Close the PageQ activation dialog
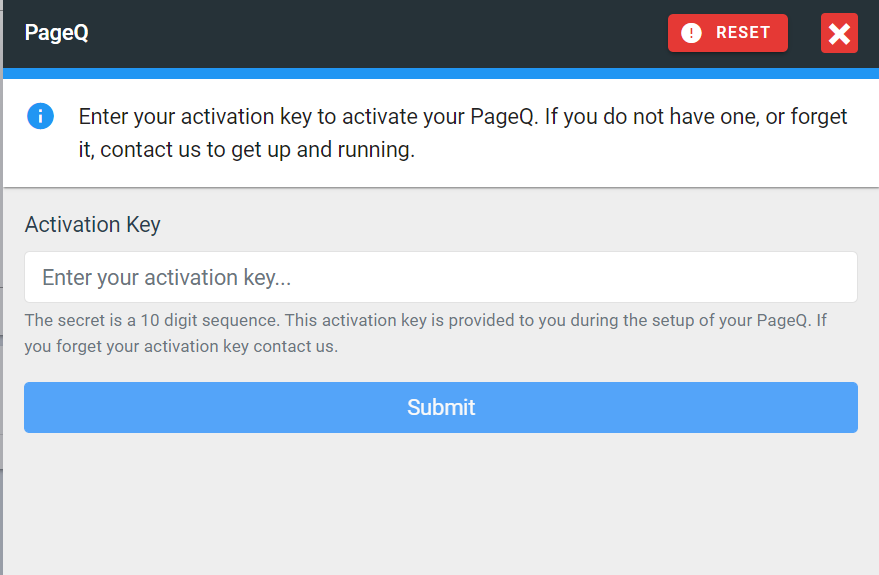The image size is (879, 575). (x=839, y=34)
